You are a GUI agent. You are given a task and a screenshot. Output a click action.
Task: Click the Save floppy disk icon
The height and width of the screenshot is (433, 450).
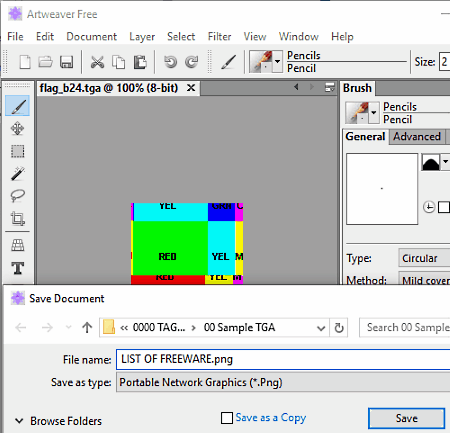[66, 62]
